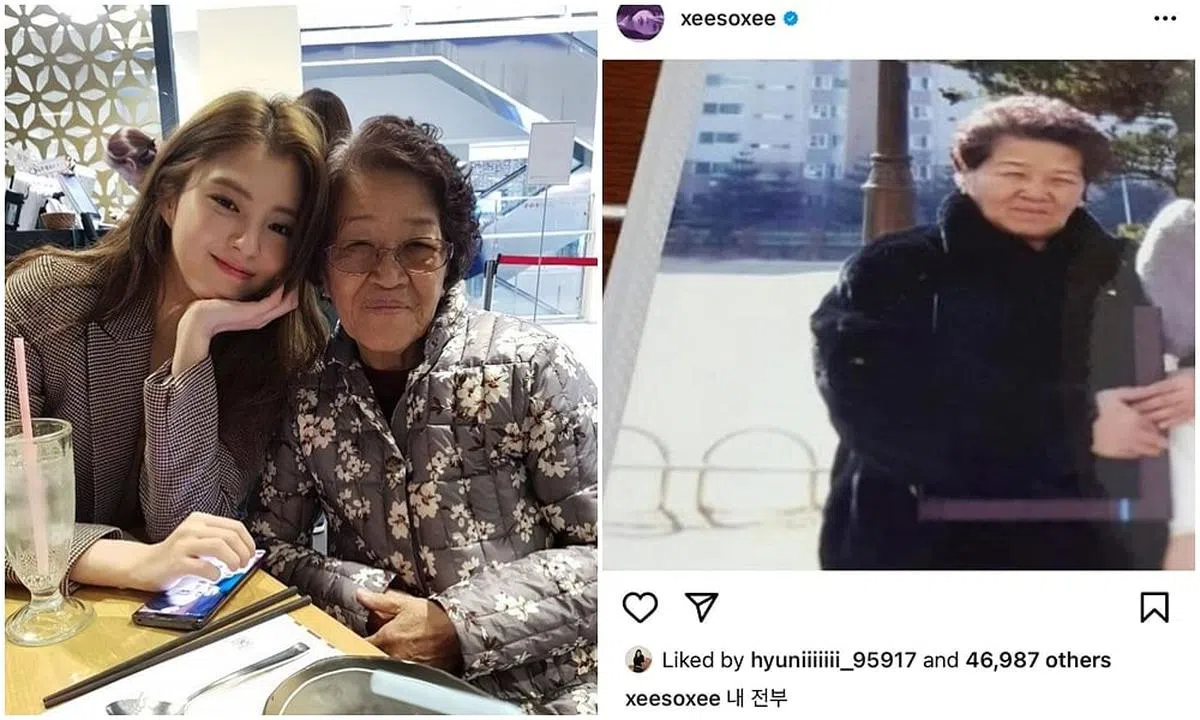Click the blue verified badge
The image size is (1200, 720).
tap(791, 19)
